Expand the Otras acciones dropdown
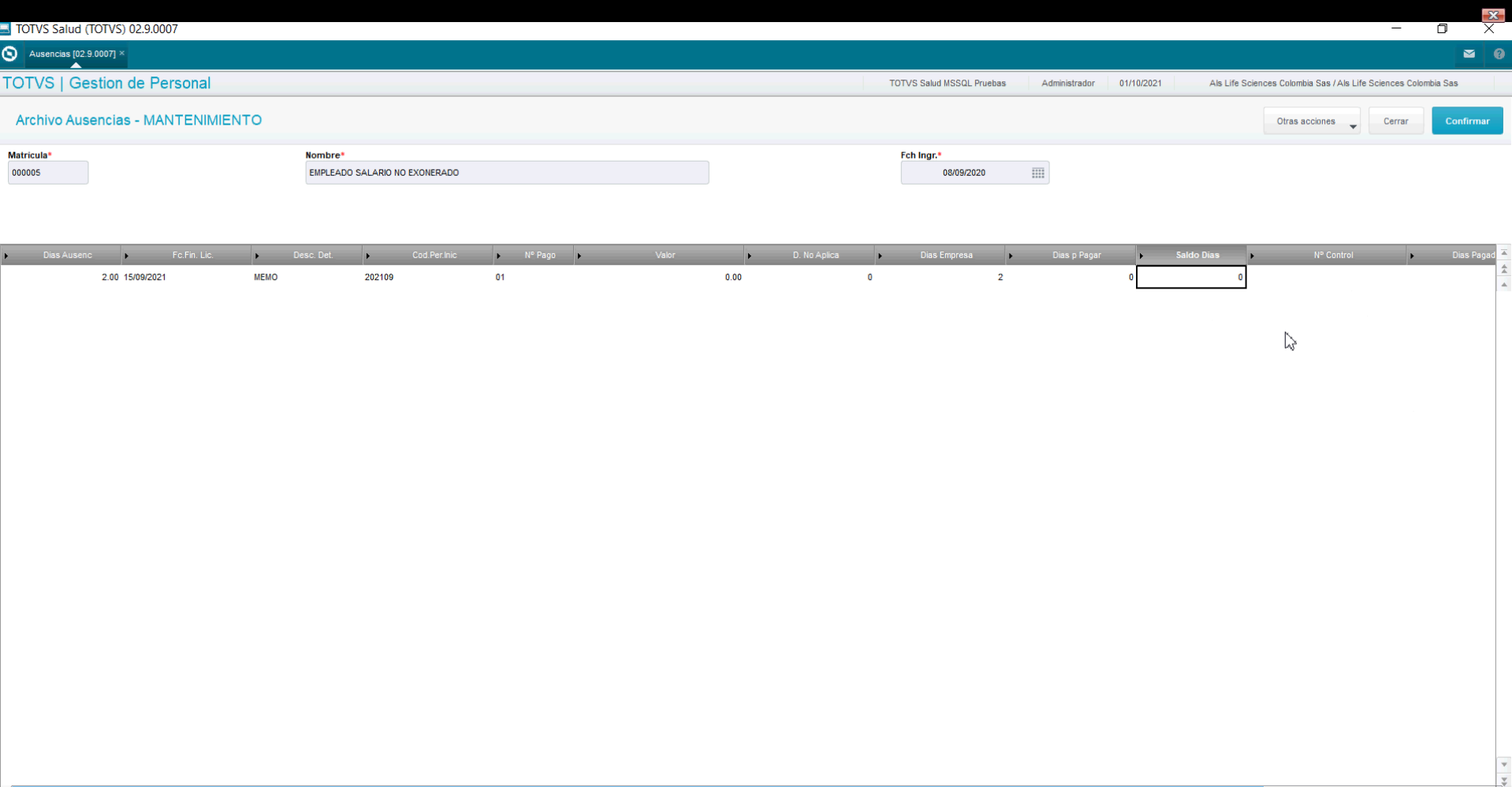This screenshot has width=1512, height=787. point(1312,121)
